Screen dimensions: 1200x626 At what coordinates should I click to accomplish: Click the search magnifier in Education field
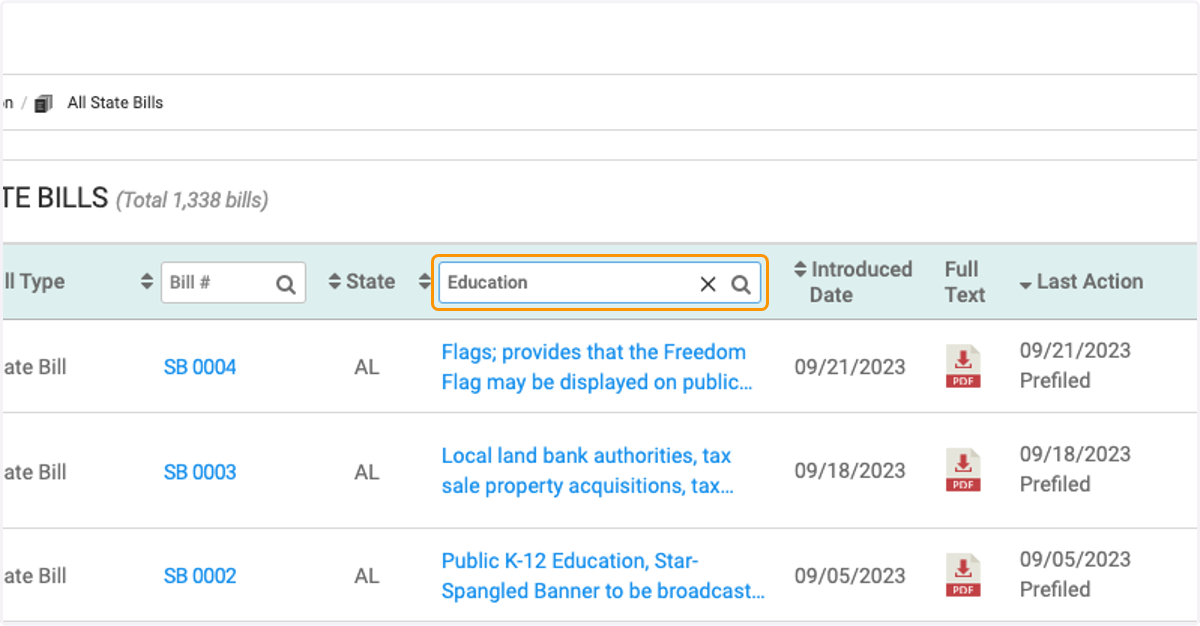[x=741, y=284]
